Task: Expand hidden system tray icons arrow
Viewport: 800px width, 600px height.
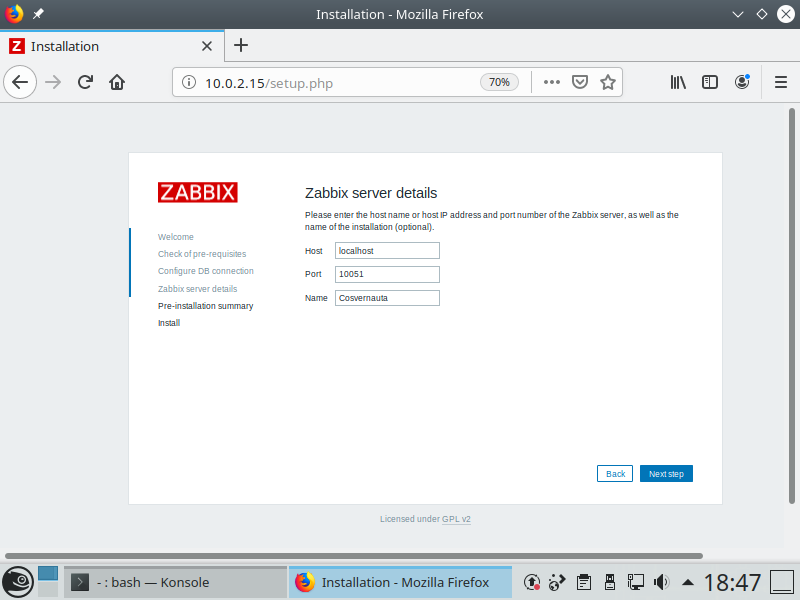Action: coord(688,582)
